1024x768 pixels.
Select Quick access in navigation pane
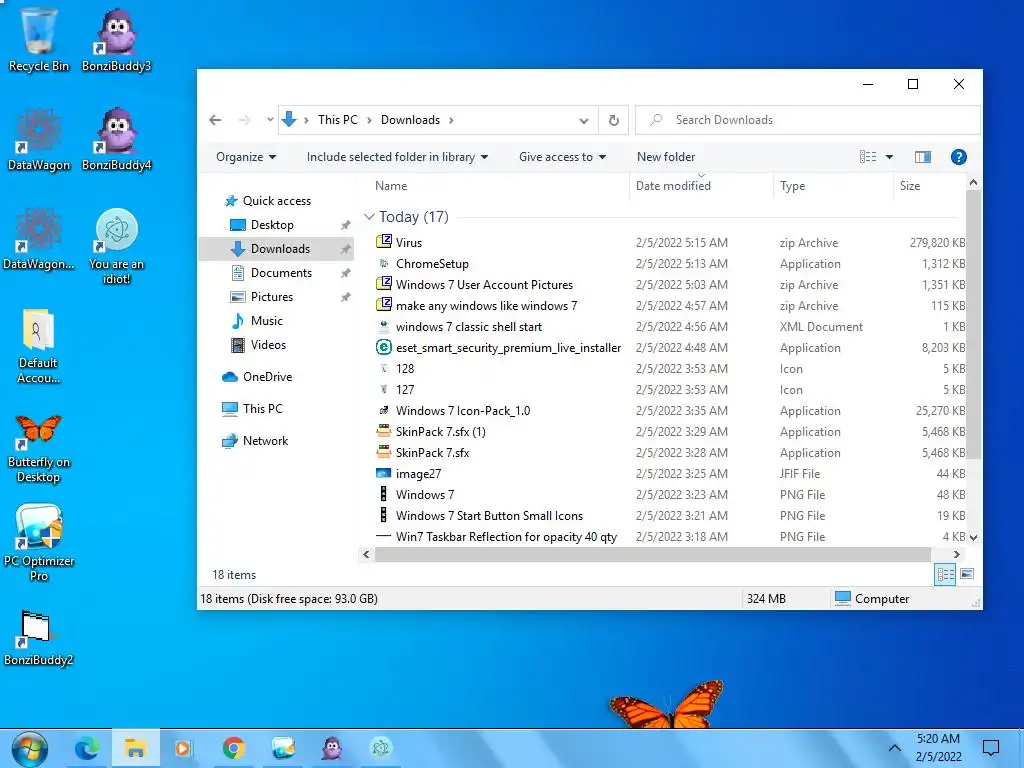(267, 201)
